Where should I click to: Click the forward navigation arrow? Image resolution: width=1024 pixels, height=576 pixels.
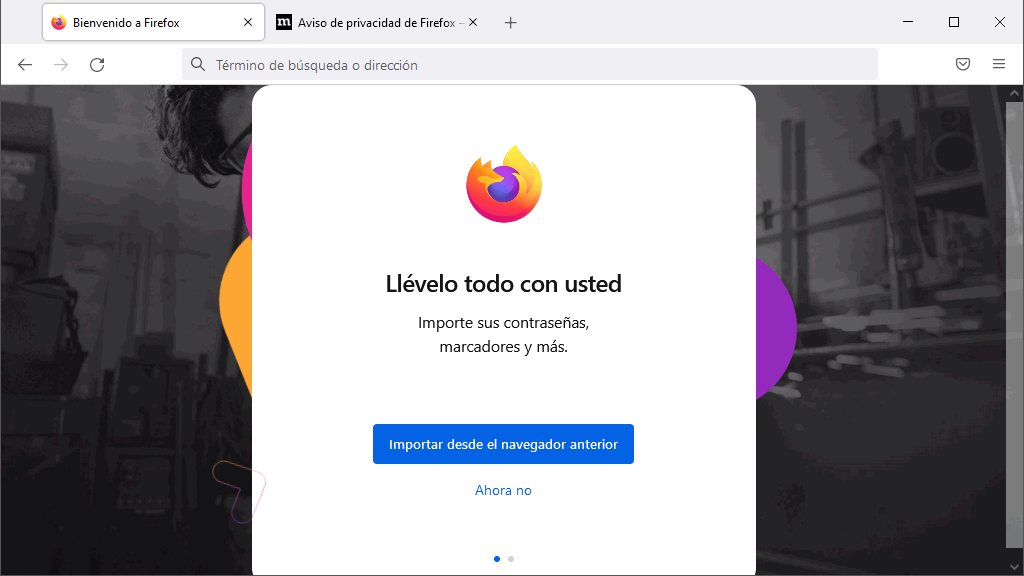click(x=61, y=65)
